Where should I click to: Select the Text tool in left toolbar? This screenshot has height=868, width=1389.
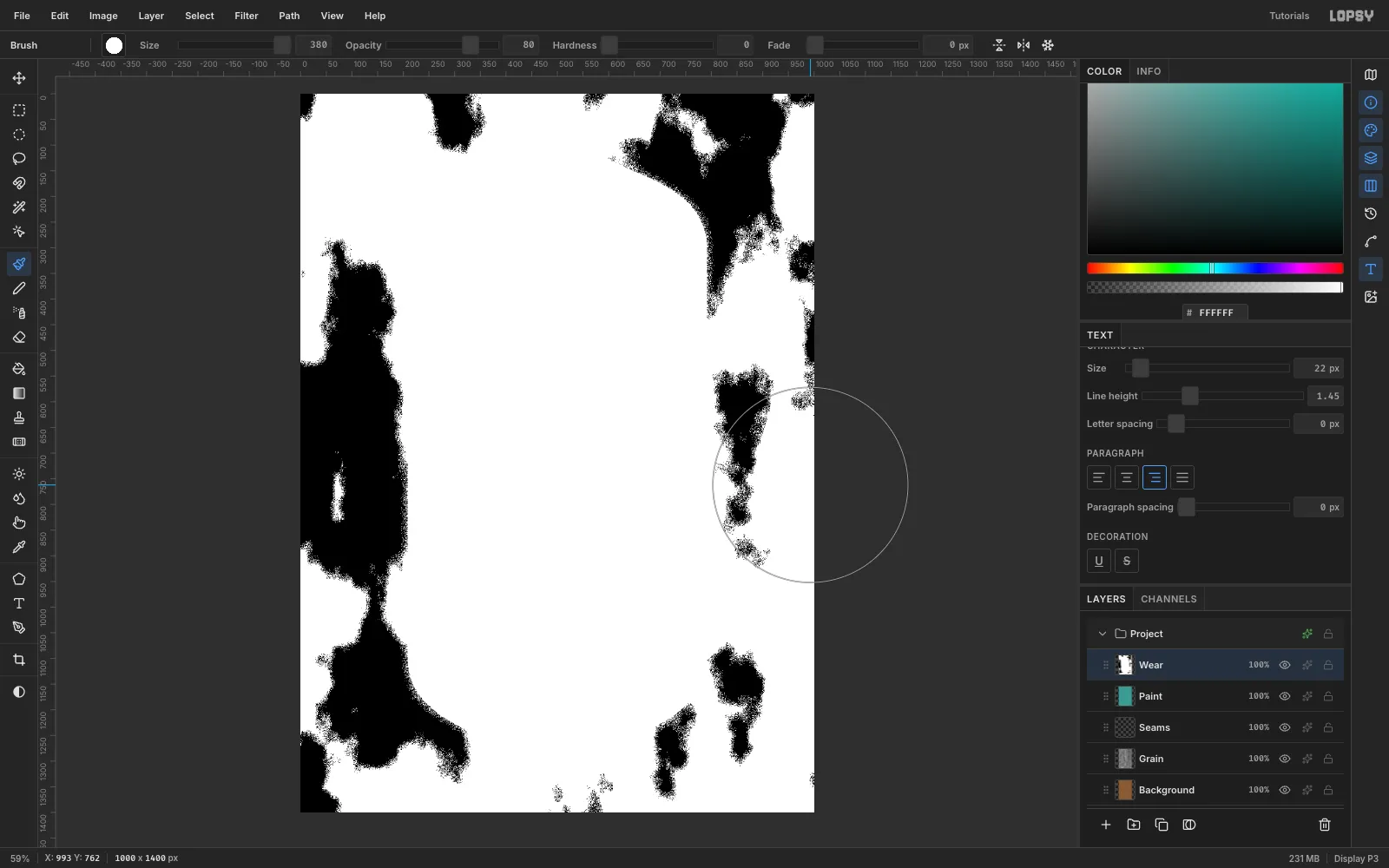(x=19, y=603)
